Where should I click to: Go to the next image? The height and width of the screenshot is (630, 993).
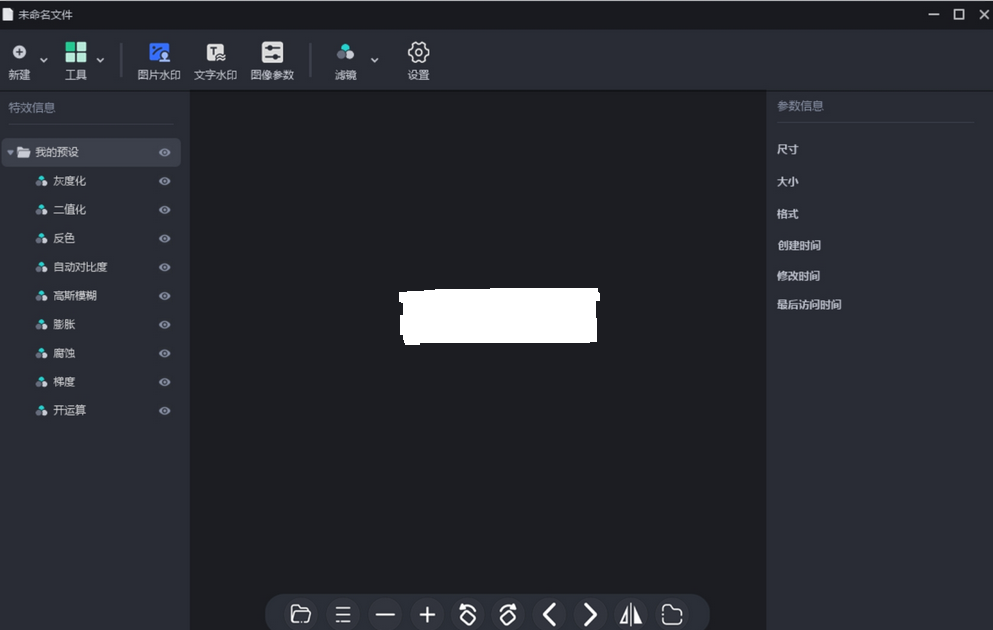coord(590,614)
